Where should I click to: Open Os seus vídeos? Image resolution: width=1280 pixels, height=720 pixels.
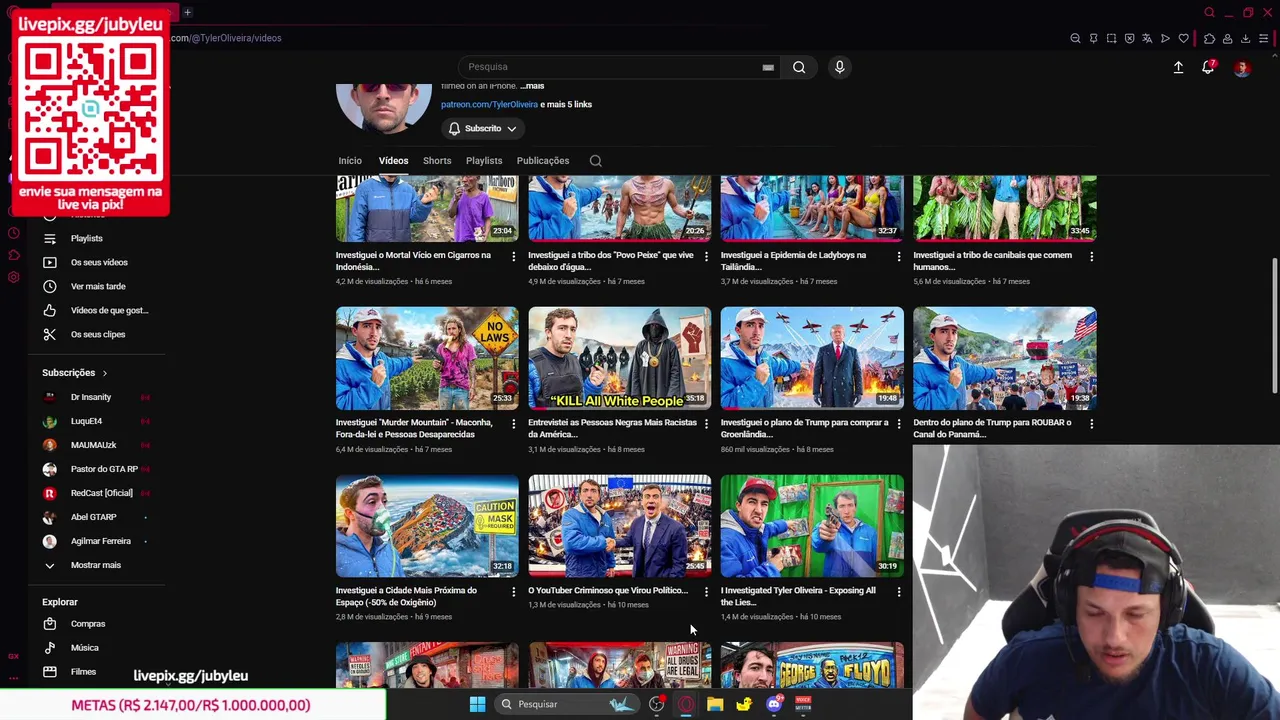pos(99,263)
